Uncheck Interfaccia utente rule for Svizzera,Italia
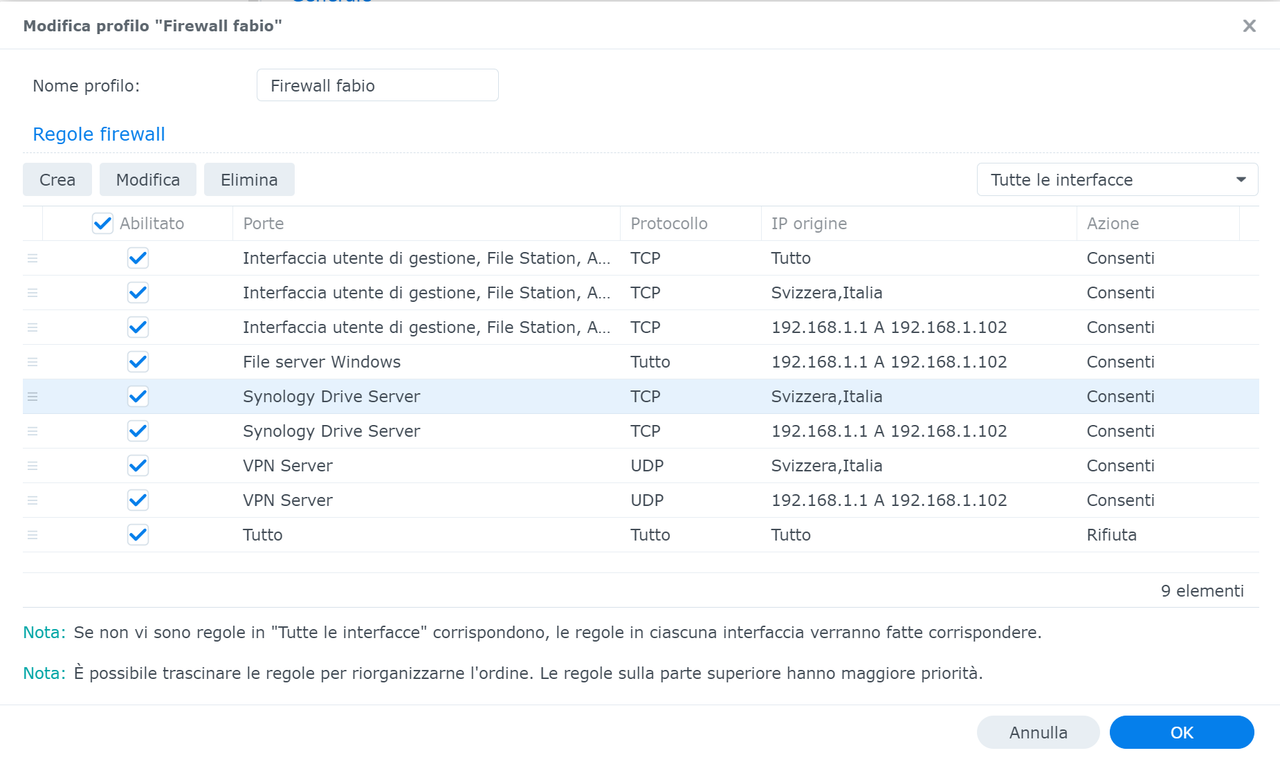 138,293
